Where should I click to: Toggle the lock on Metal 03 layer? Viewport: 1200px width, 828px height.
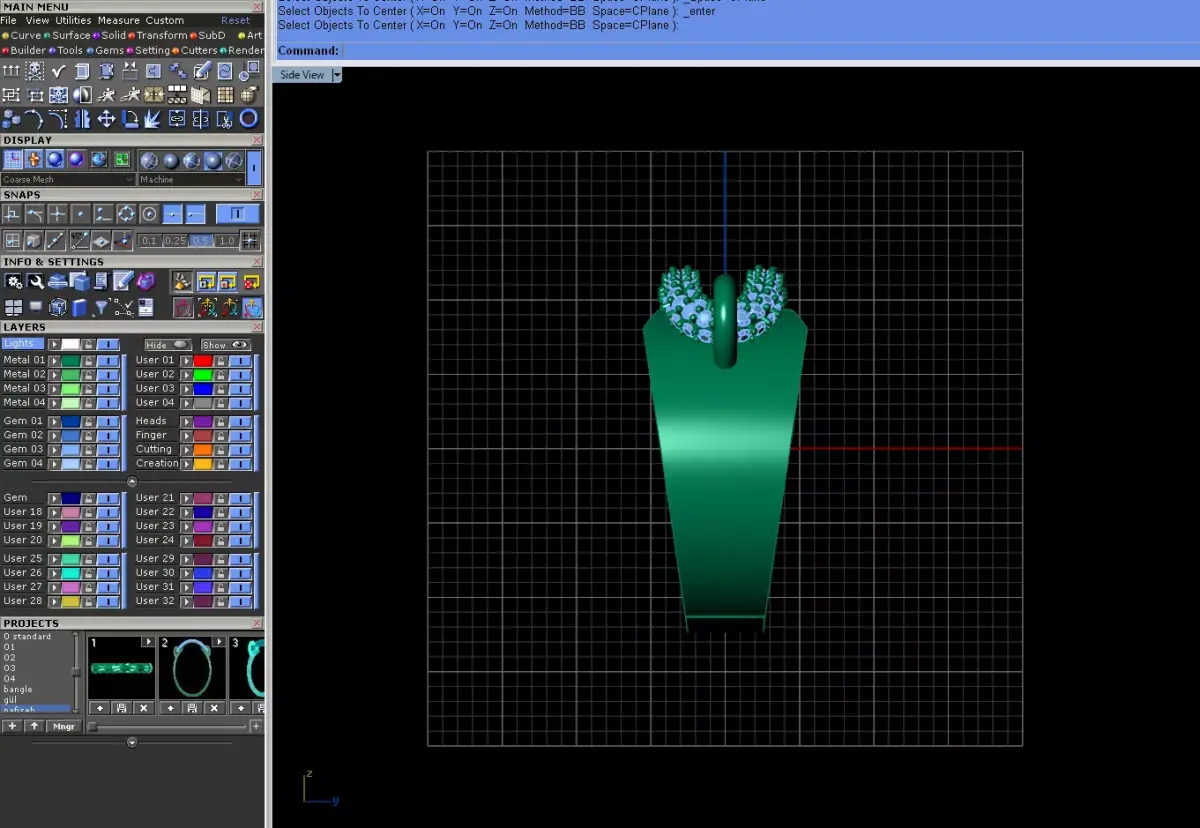(88, 389)
